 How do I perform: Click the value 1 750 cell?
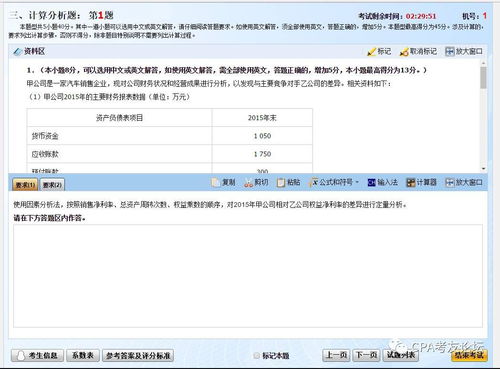pos(262,154)
